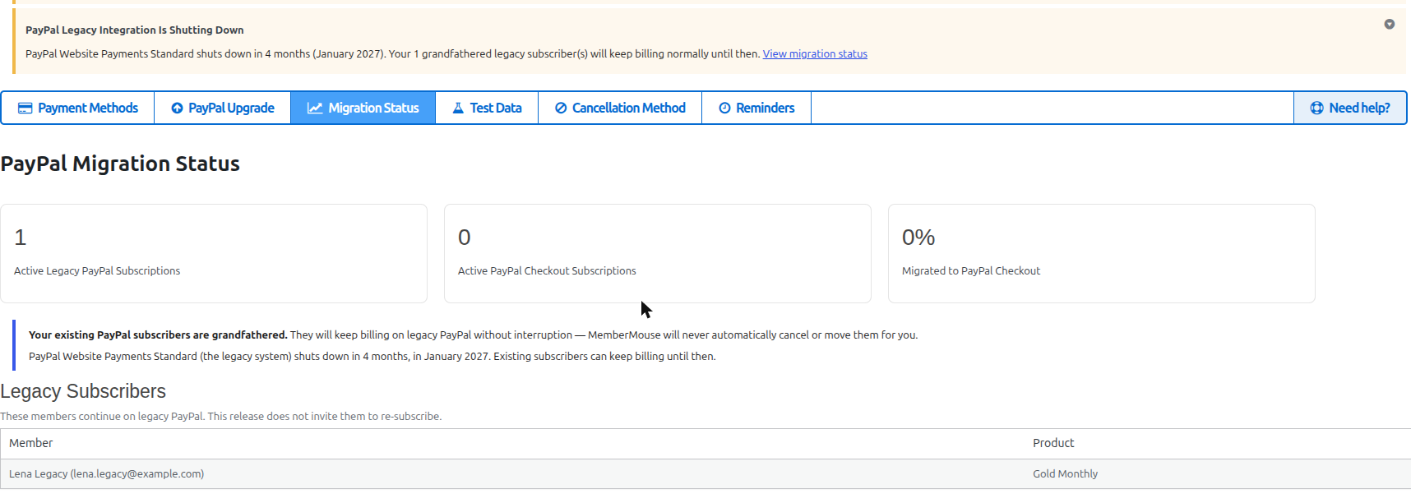1411x503 pixels.
Task: Click the notice title PayPal Legacy Integration Is Shutting Down
Action: tap(134, 30)
